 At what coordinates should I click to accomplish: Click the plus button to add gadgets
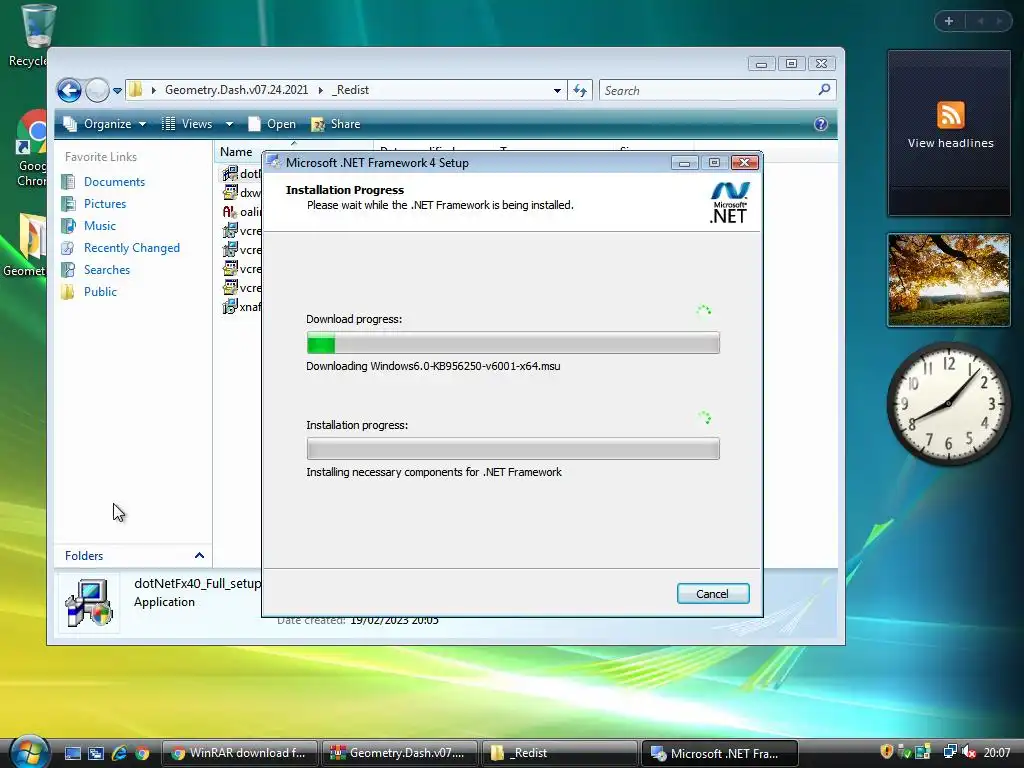(x=949, y=21)
